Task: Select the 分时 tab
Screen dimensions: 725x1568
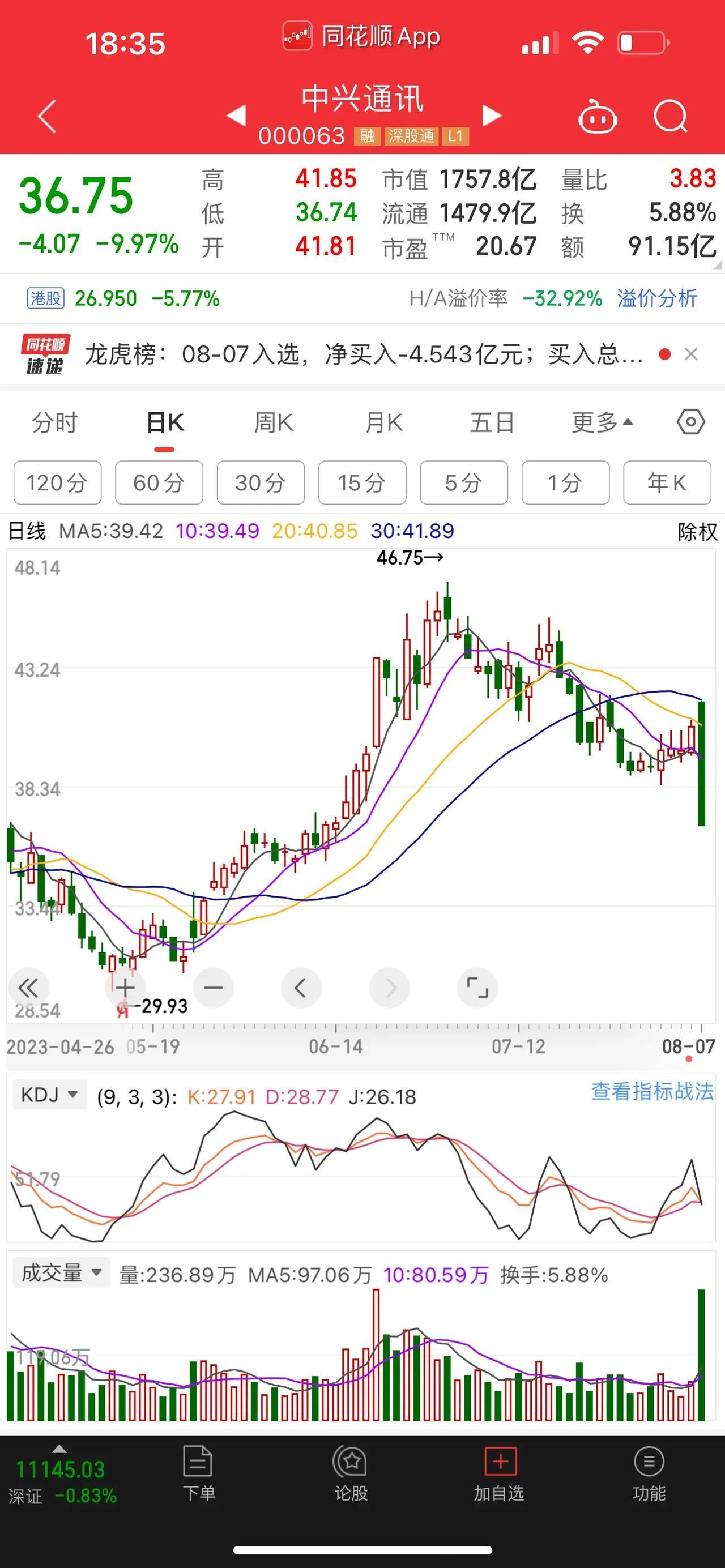Action: 55,422
